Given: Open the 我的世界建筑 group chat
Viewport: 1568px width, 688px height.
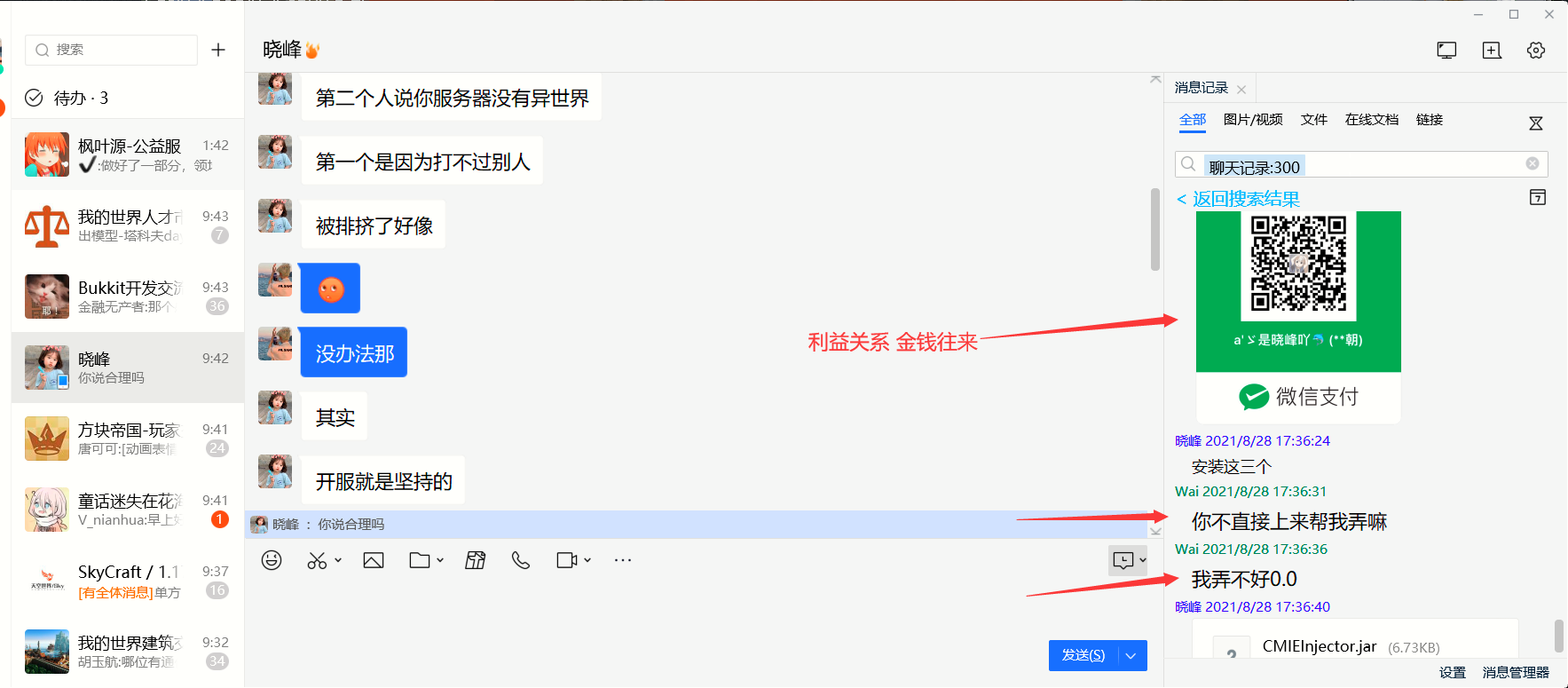Looking at the screenshot, I should point(128,652).
